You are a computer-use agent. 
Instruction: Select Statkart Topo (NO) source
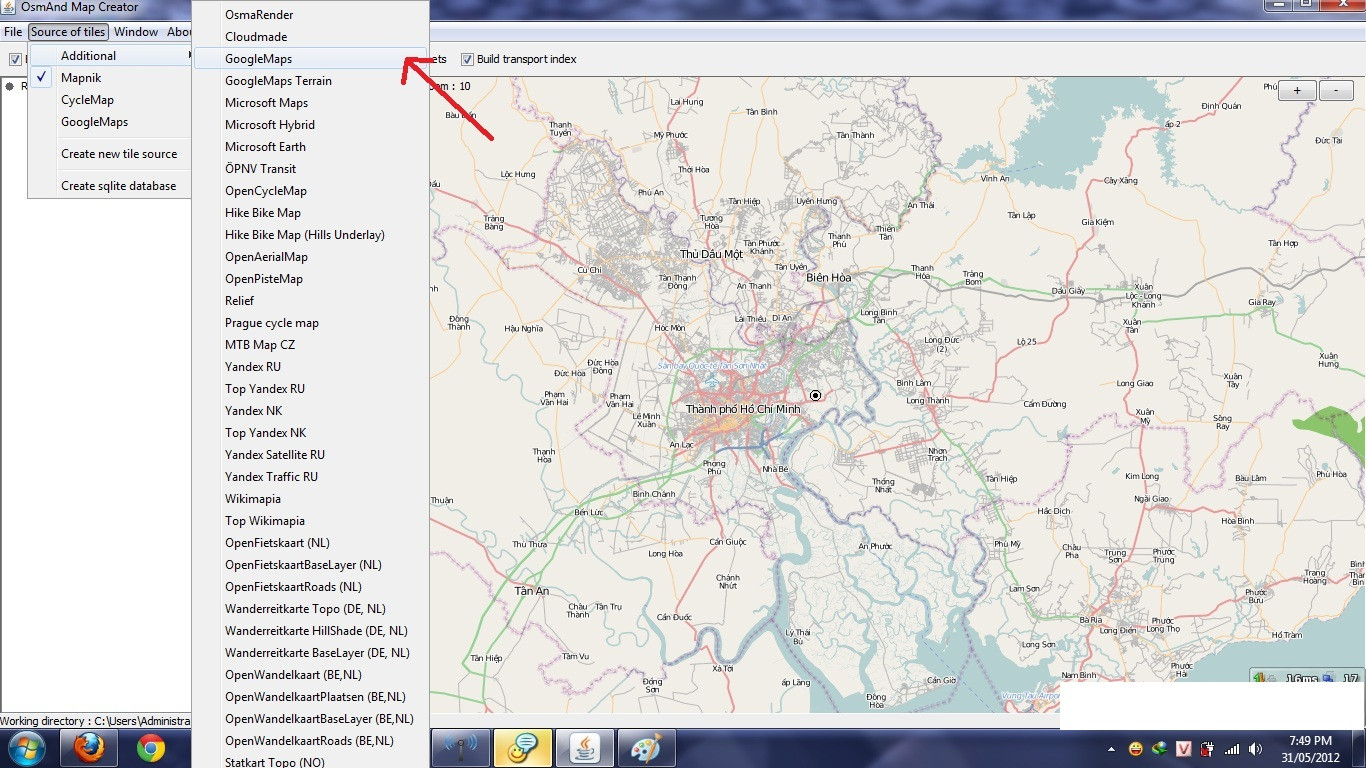point(311,762)
